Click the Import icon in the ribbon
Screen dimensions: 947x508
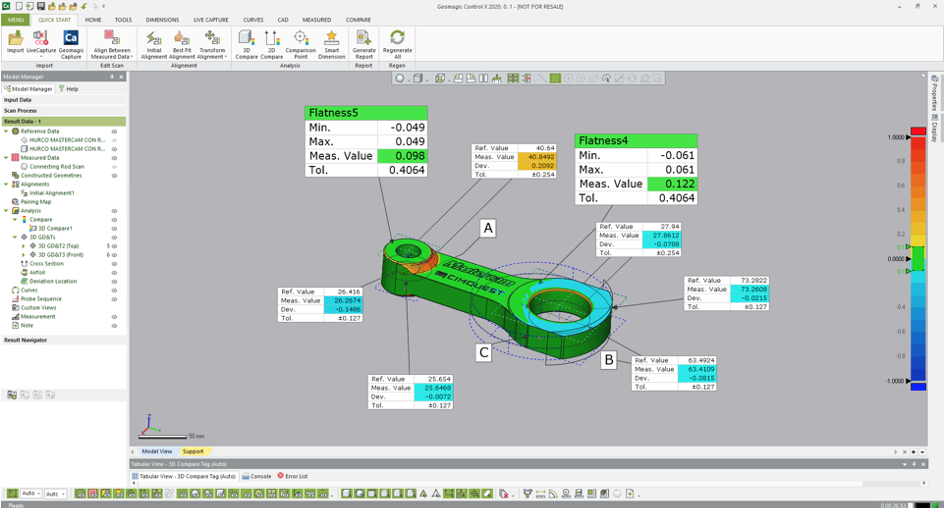[15, 39]
